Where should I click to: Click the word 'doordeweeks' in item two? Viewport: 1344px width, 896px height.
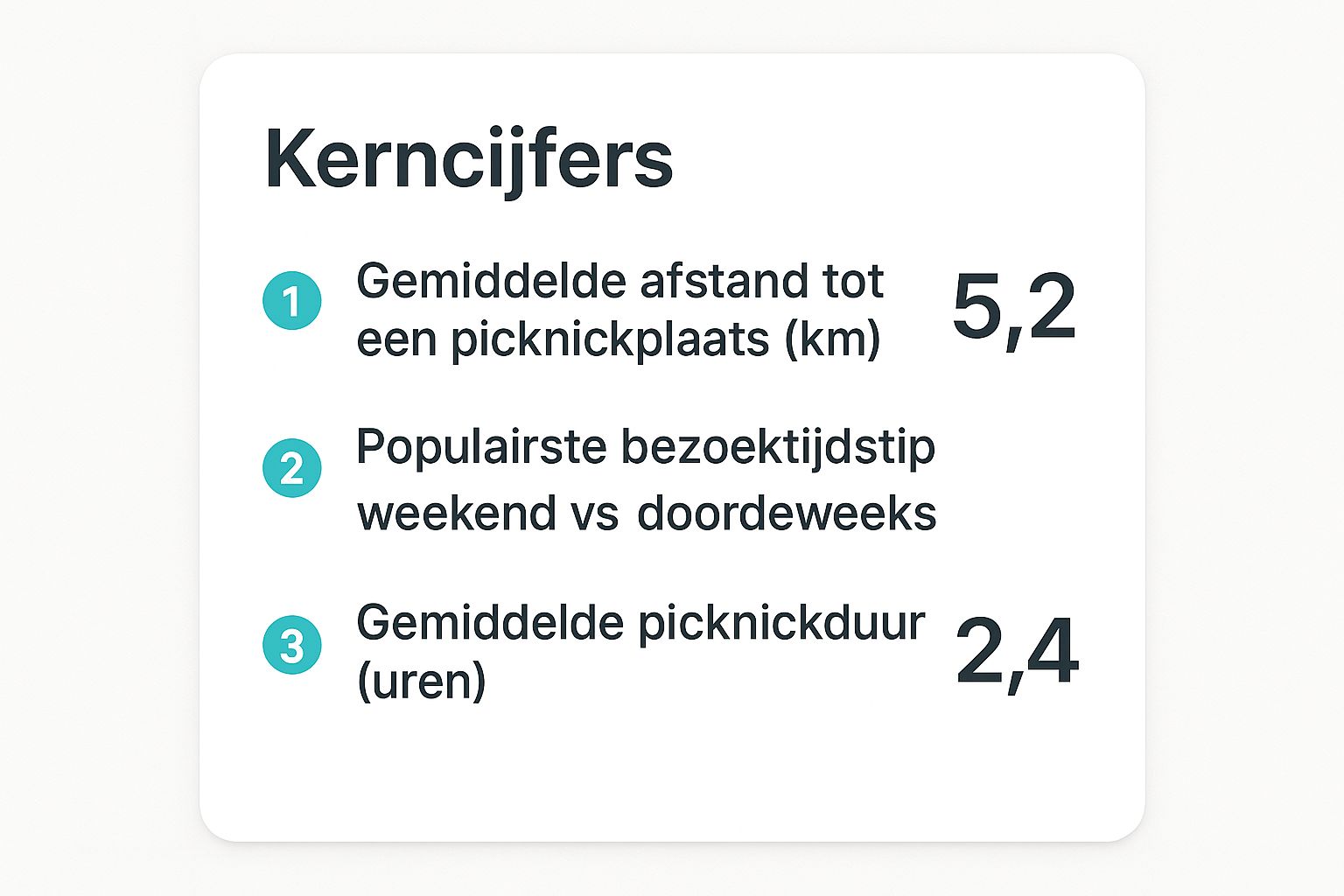(787, 513)
